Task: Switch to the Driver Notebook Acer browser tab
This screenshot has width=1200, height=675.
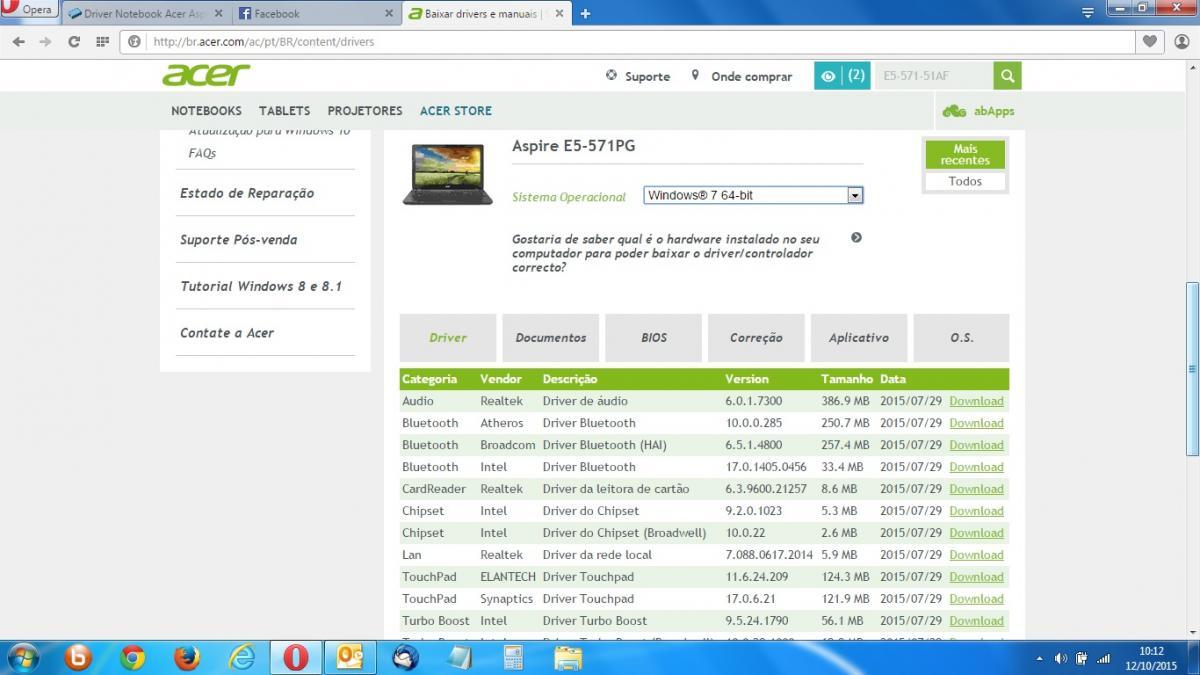Action: (146, 14)
